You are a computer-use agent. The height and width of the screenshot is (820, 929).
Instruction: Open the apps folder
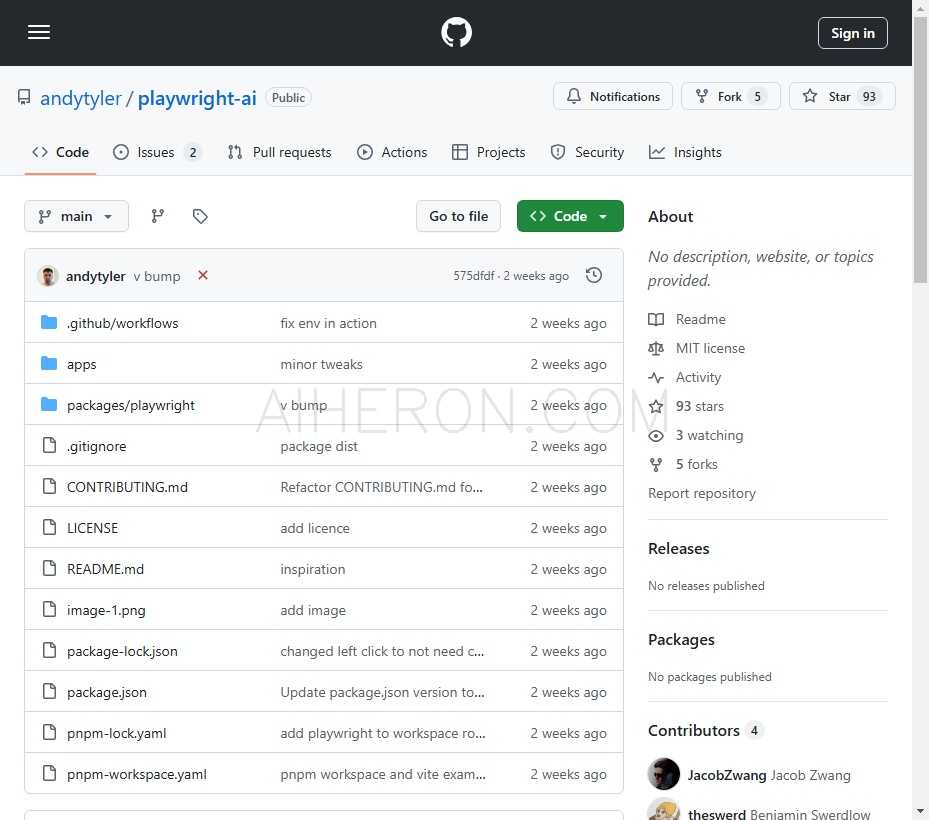click(82, 364)
